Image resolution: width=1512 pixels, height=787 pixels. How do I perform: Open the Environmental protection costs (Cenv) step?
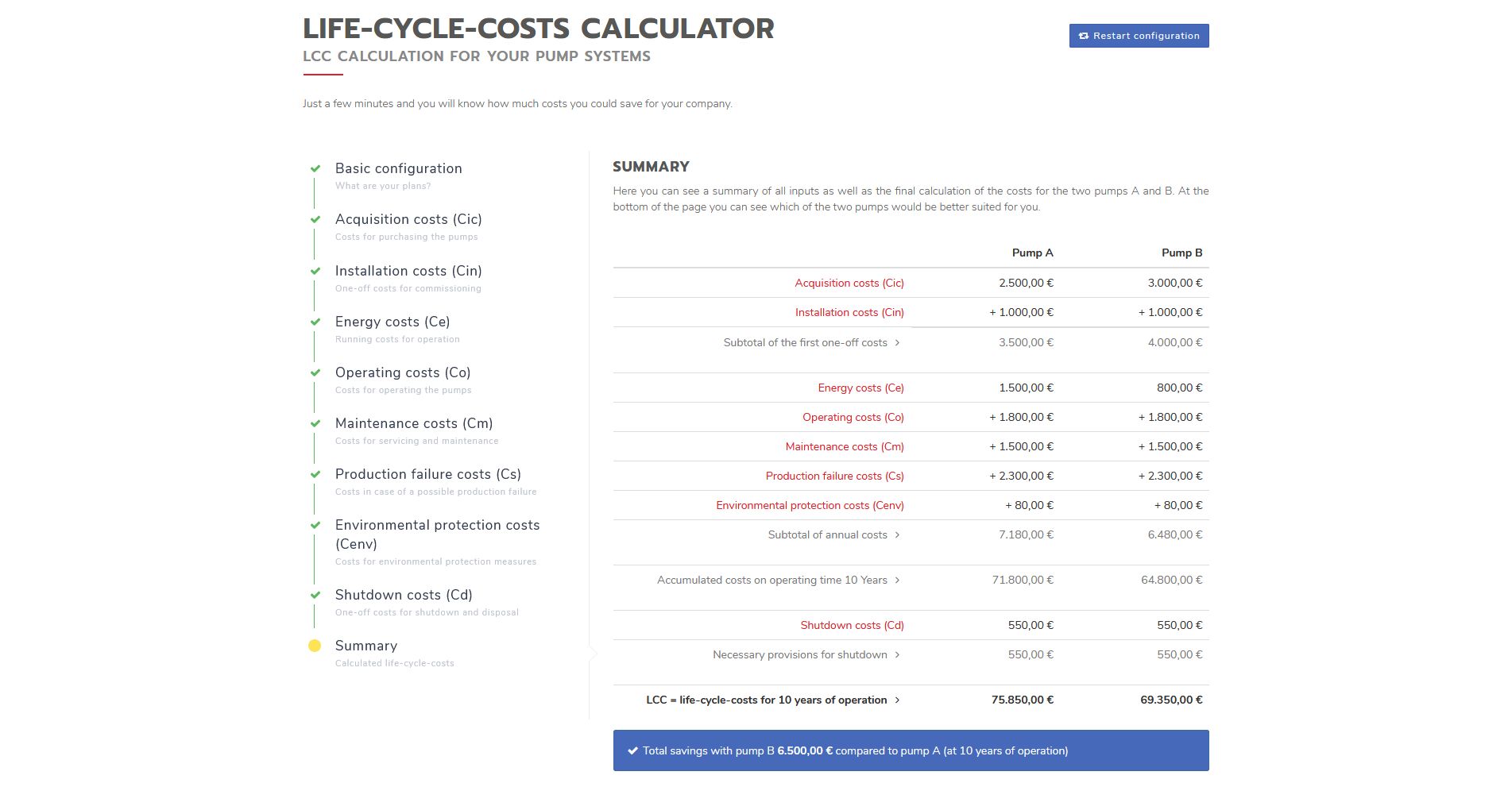tap(437, 534)
